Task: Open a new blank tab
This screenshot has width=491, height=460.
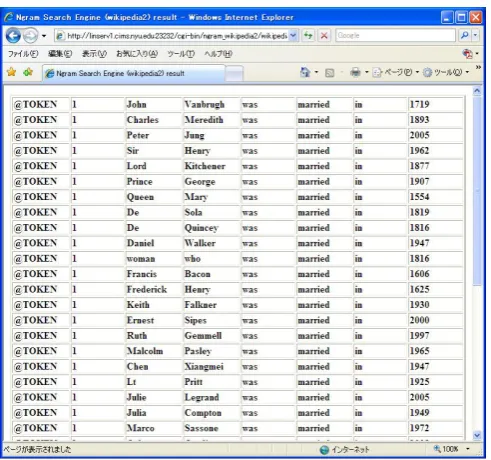Action: [234, 74]
